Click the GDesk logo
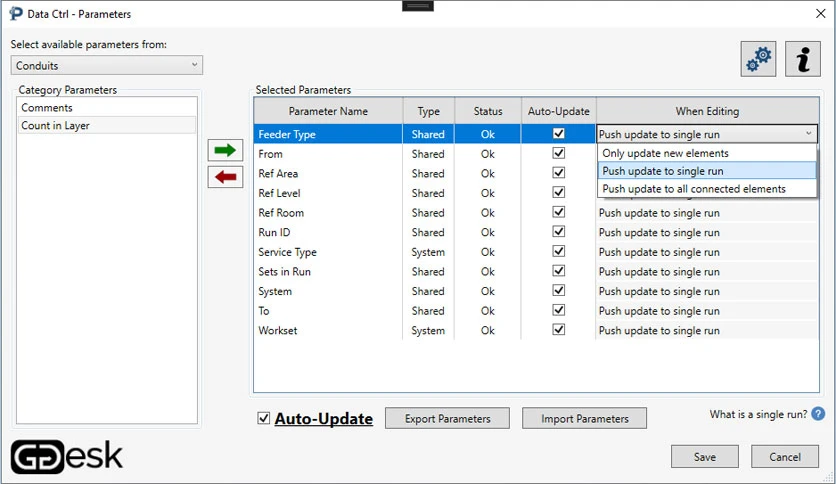 [67, 457]
